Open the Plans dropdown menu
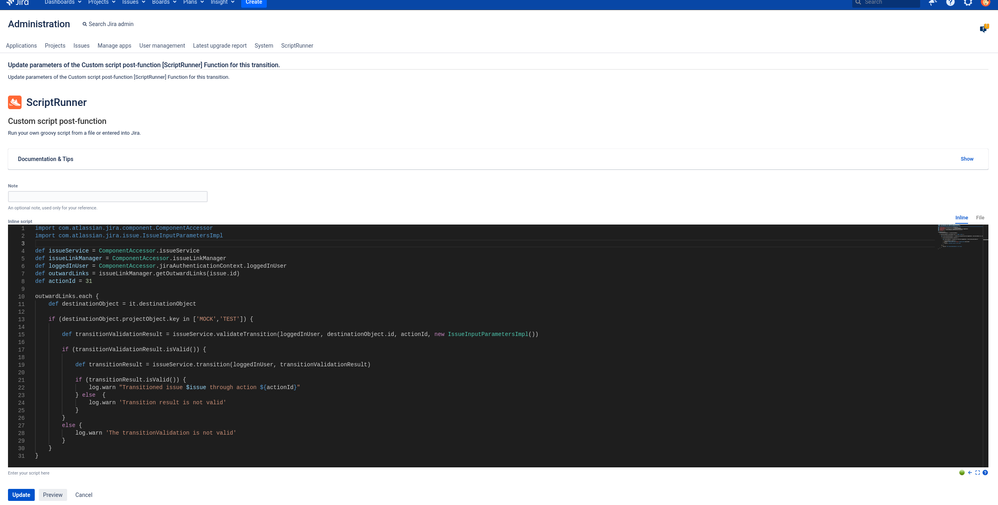This screenshot has height=505, width=998. [x=193, y=3]
